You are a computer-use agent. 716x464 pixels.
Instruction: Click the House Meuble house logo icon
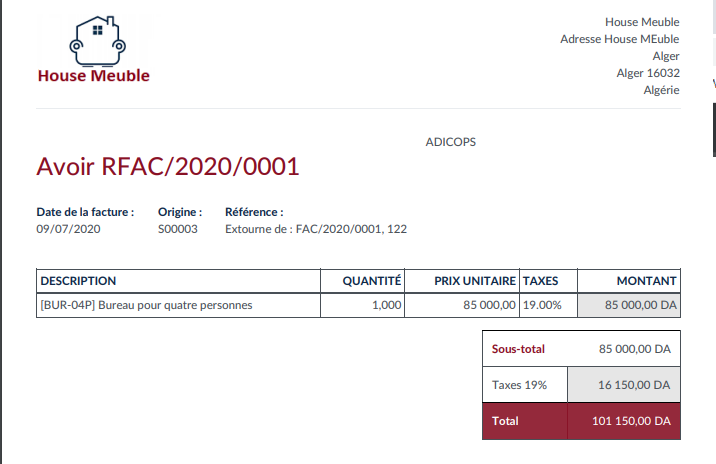click(95, 39)
